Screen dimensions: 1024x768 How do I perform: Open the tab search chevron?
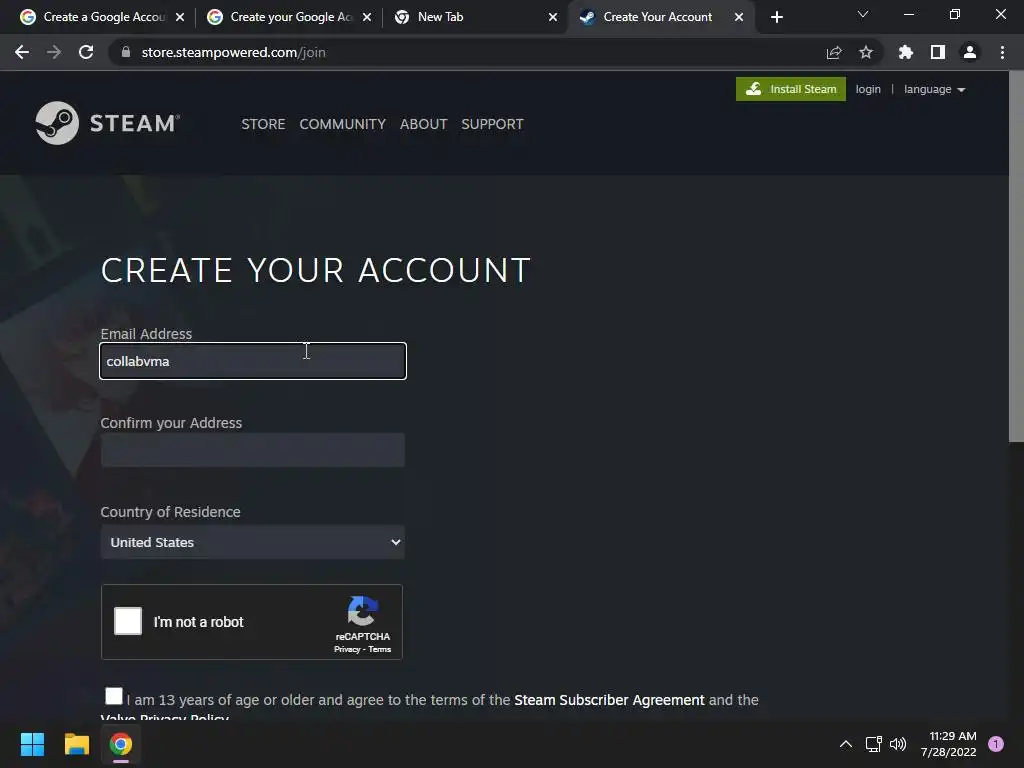(x=863, y=14)
